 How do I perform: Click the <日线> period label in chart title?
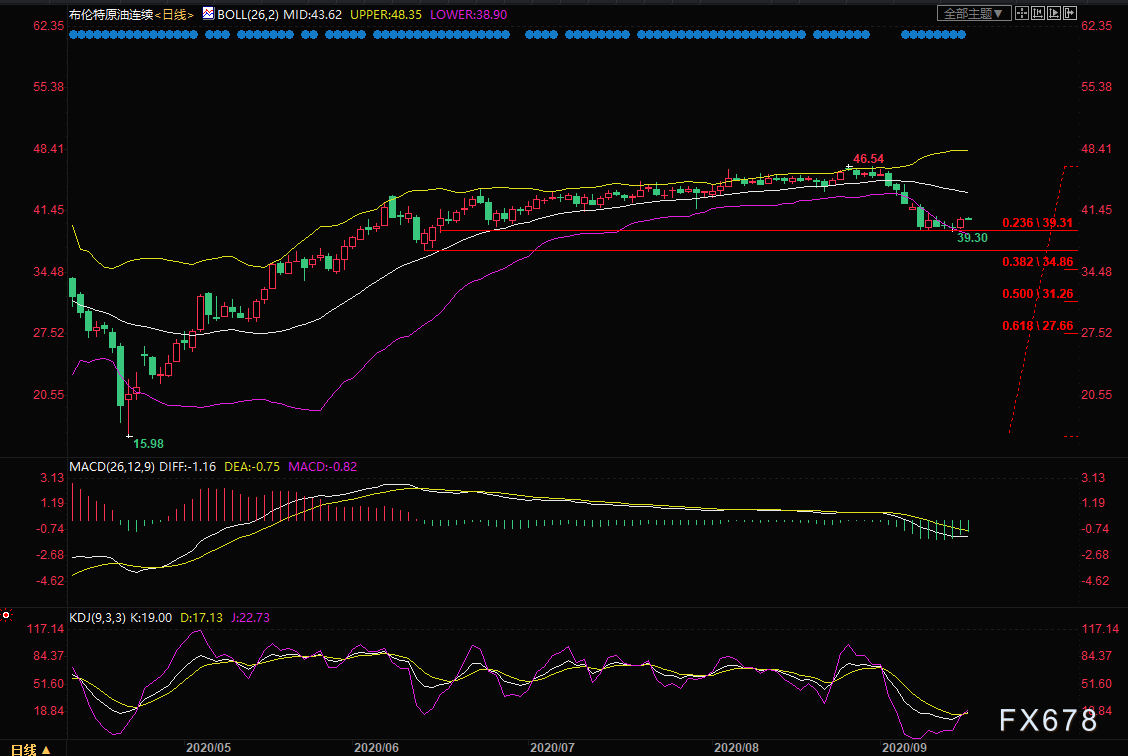(172, 14)
